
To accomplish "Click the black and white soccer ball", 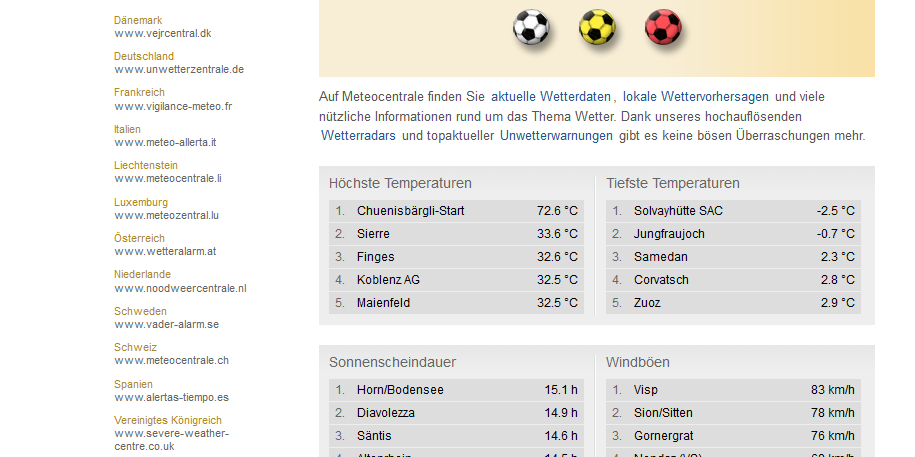I will [531, 28].
